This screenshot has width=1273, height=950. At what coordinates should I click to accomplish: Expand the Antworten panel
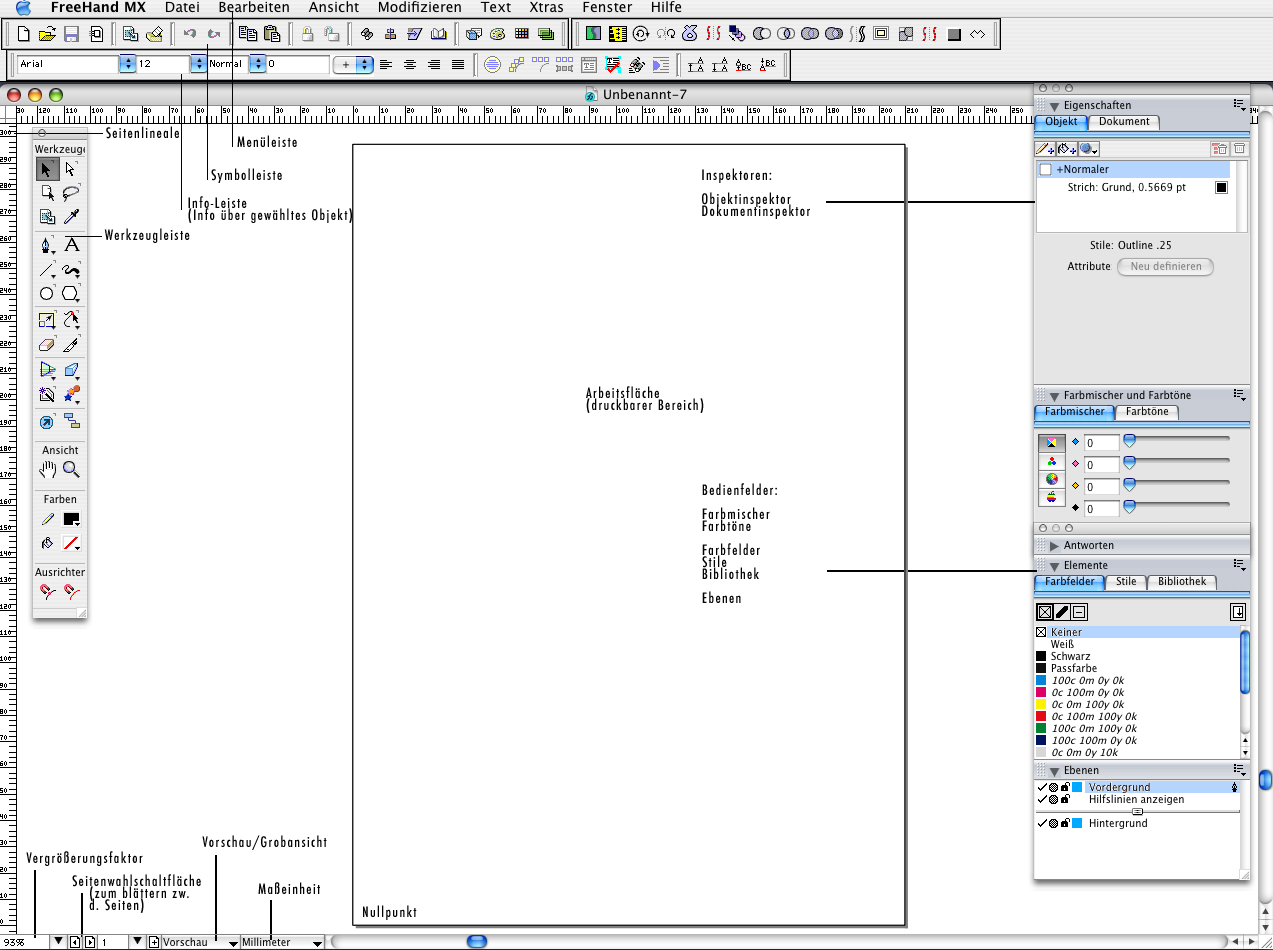1054,546
